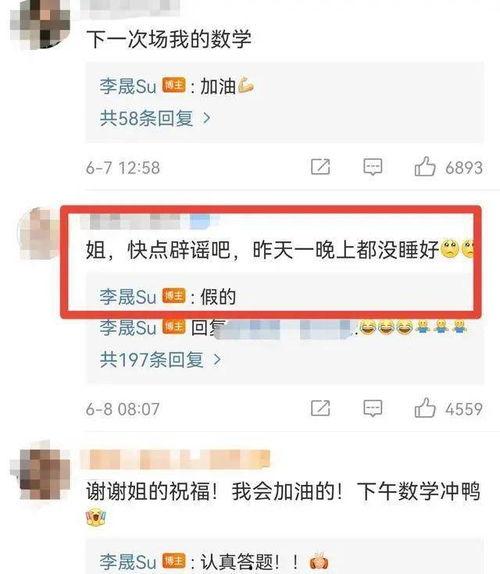The image size is (500, 574).
Task: Open 李晟Su profile from 加油 reply
Action: [x=128, y=87]
